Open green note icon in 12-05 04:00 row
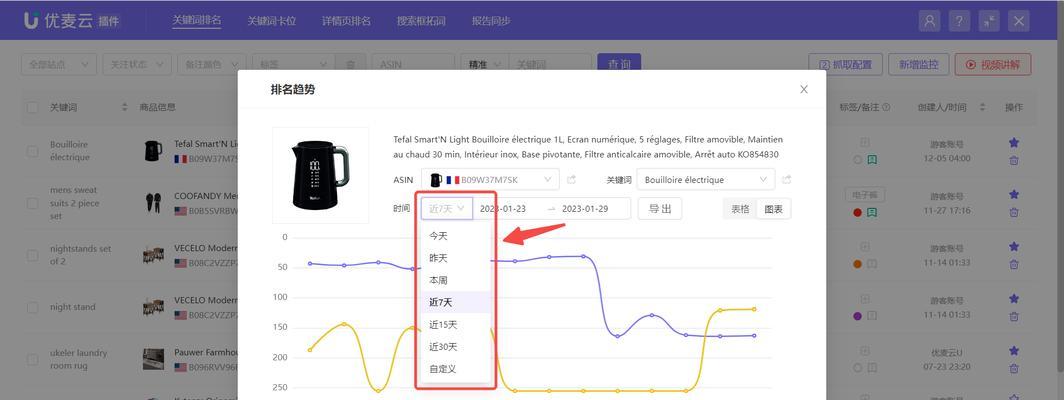 point(872,160)
